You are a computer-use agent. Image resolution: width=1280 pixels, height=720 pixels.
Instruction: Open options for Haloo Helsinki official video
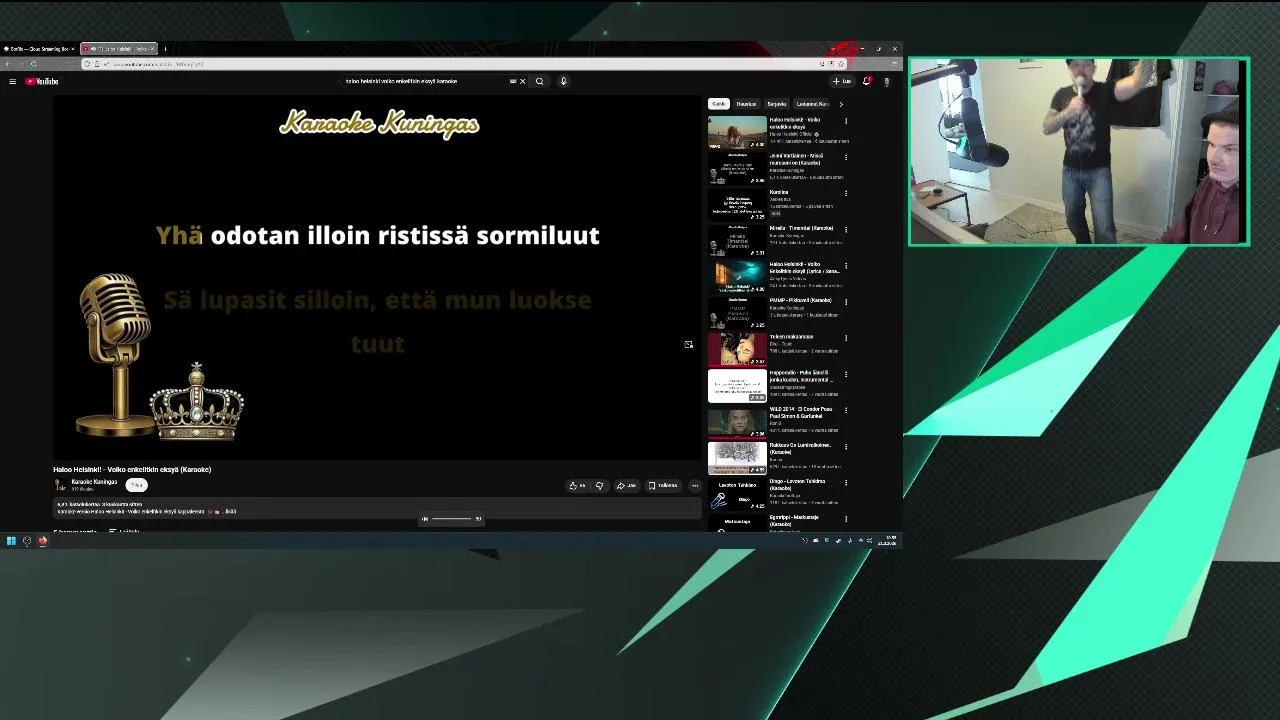(x=846, y=121)
